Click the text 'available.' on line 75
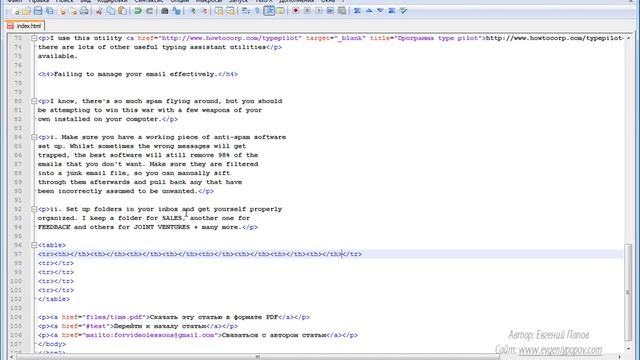Image resolution: width=640 pixels, height=360 pixels. [x=58, y=56]
